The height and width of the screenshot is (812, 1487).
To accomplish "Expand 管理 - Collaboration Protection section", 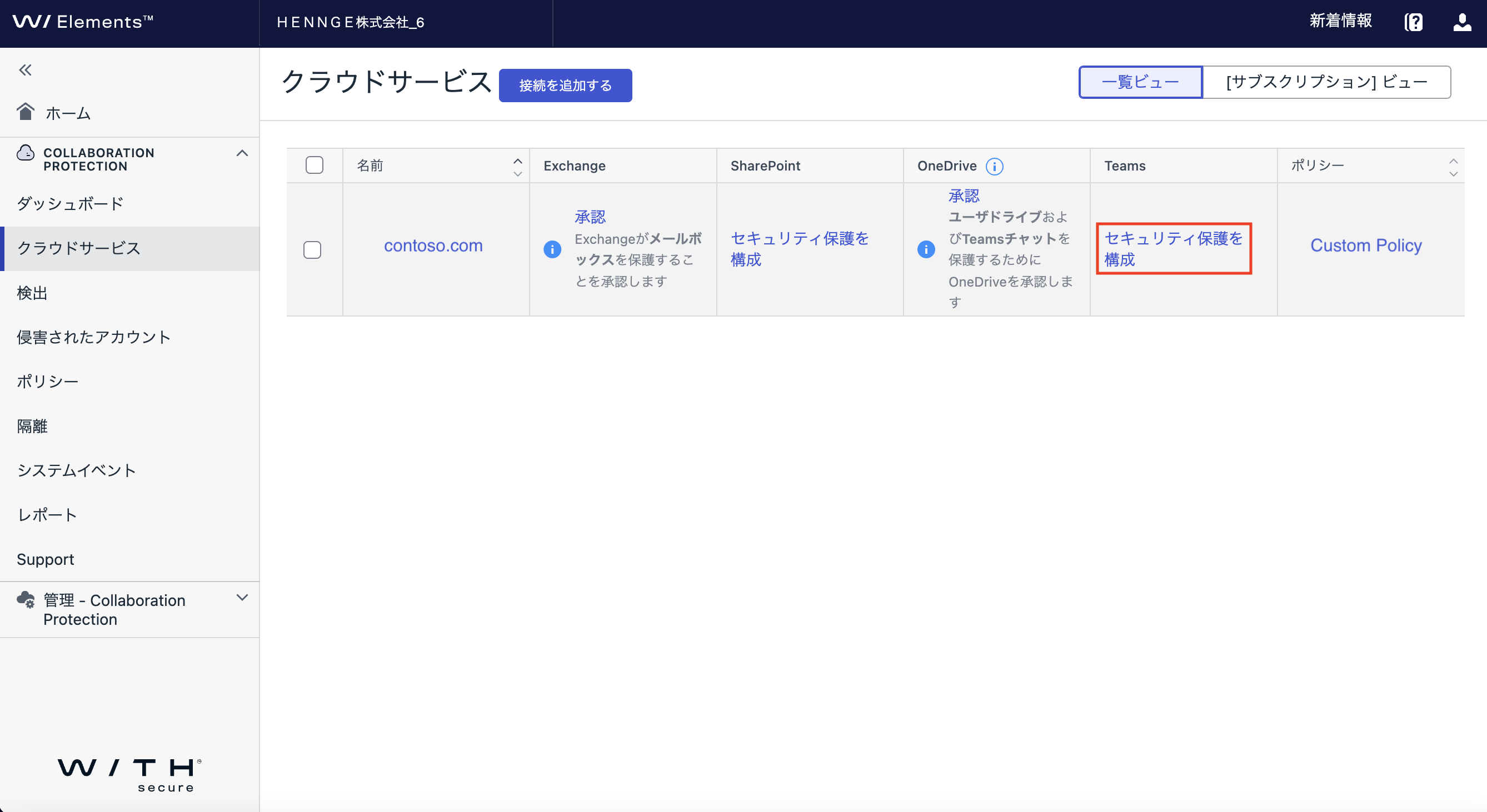I will 242,597.
